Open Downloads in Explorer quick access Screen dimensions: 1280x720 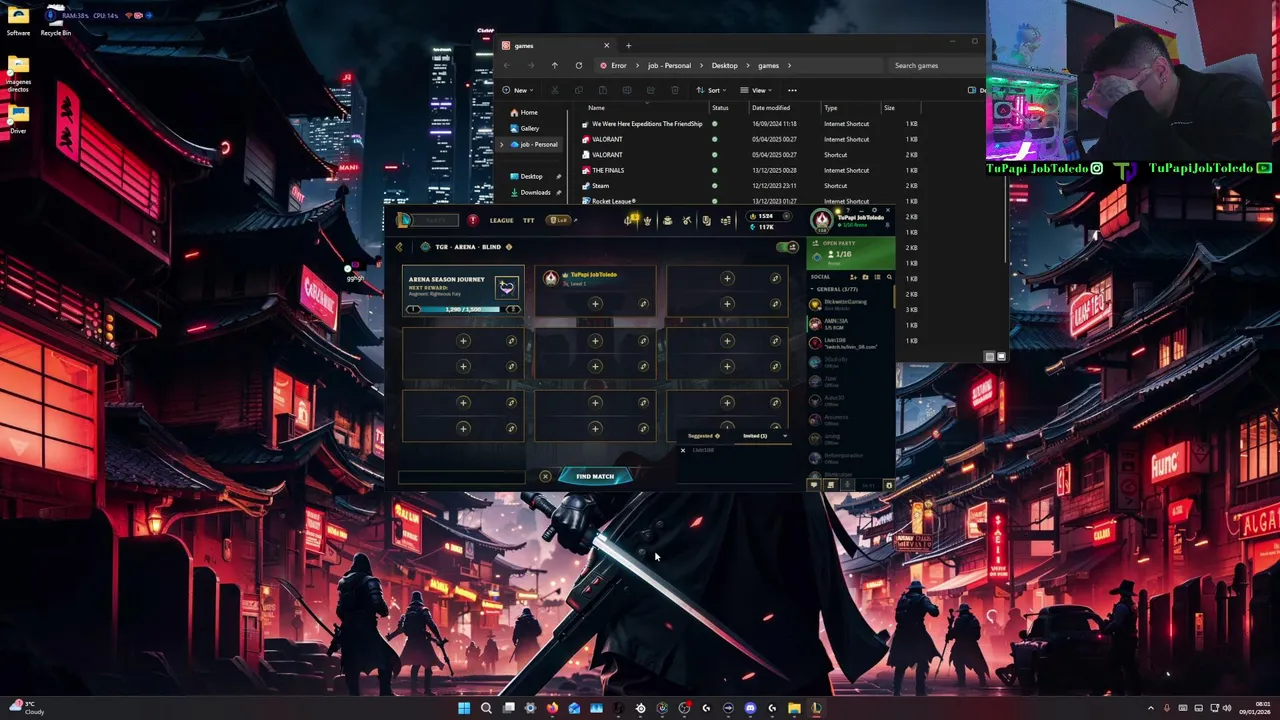click(x=535, y=192)
